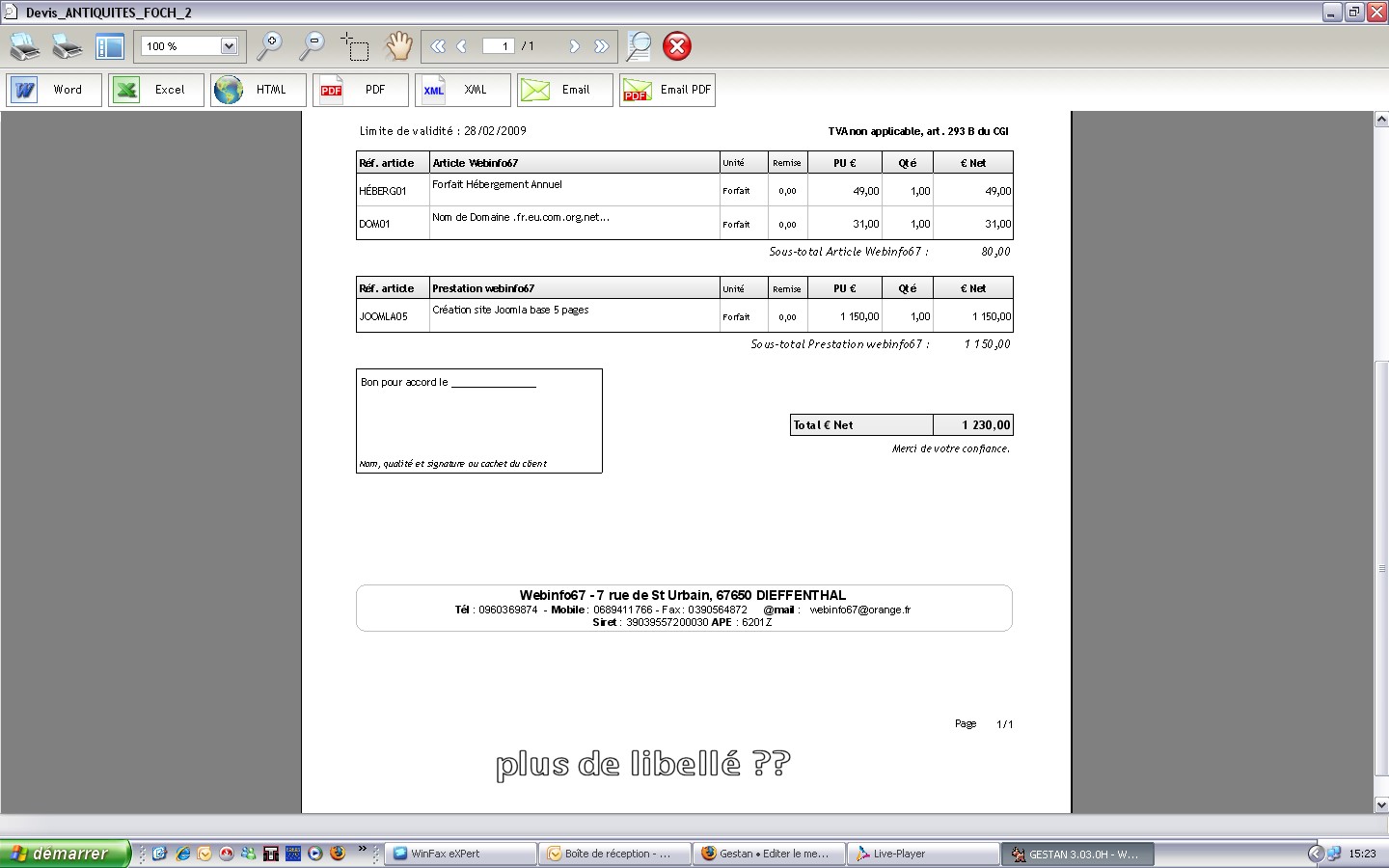Jump to the last page
This screenshot has height=868, width=1389.
[602, 46]
